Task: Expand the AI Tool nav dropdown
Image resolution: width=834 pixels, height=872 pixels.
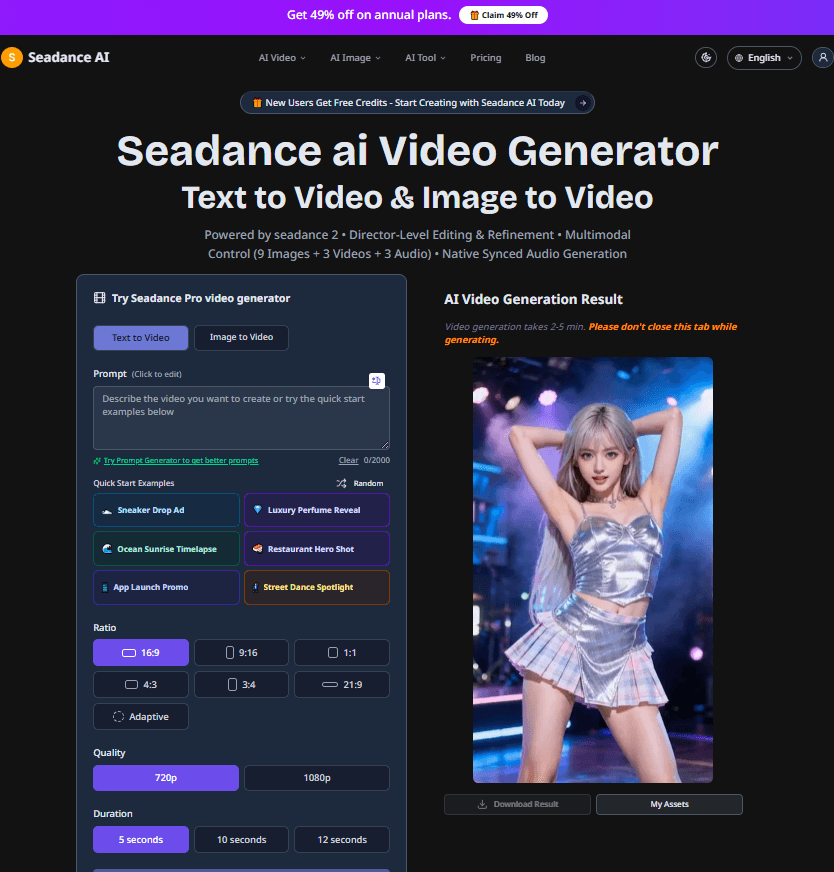Action: [x=425, y=58]
